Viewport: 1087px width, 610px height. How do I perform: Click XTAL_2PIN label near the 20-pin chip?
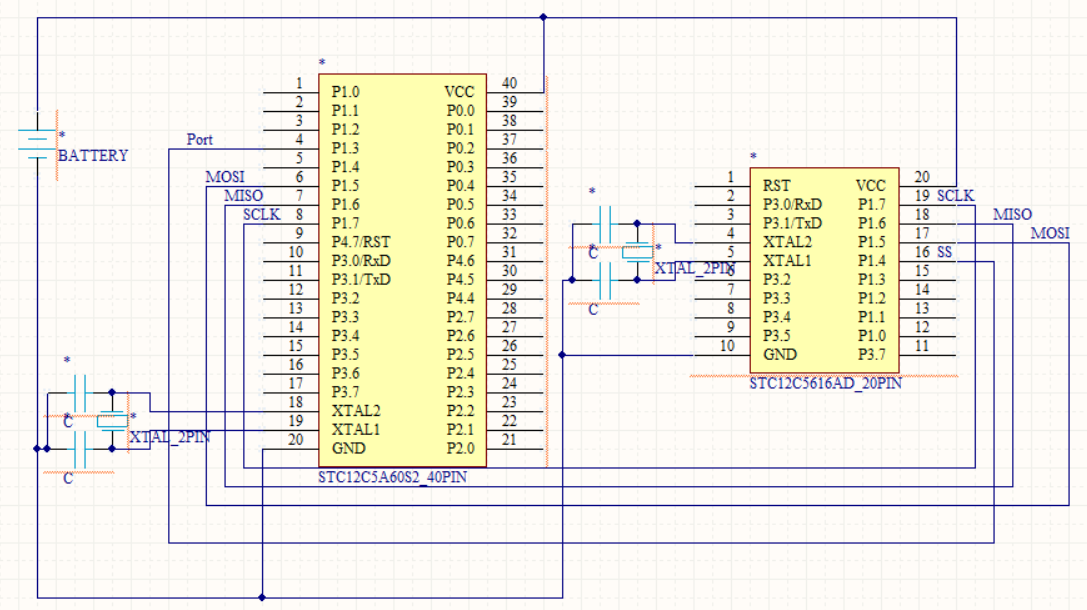click(695, 268)
